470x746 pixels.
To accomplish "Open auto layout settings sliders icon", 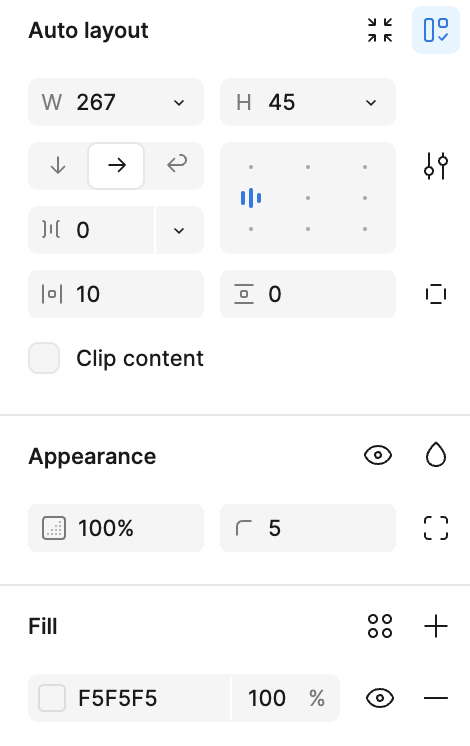I will click(x=436, y=166).
